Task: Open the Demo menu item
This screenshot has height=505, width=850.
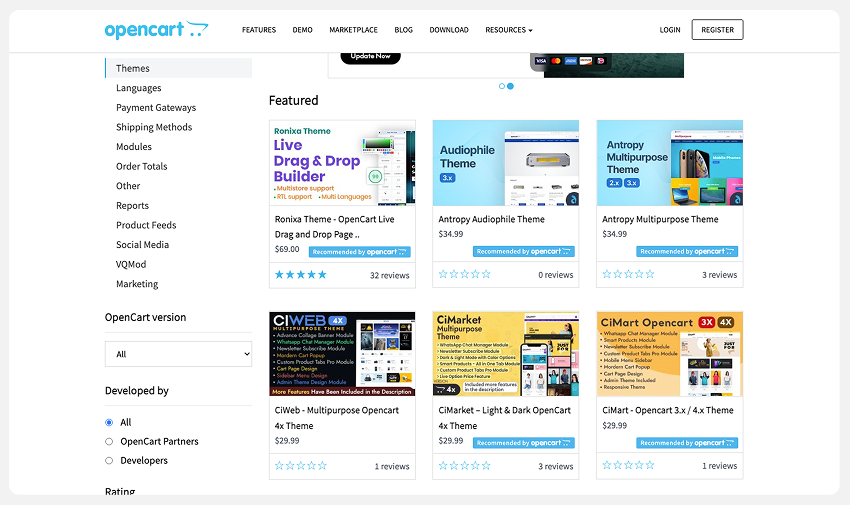Action: click(x=302, y=30)
